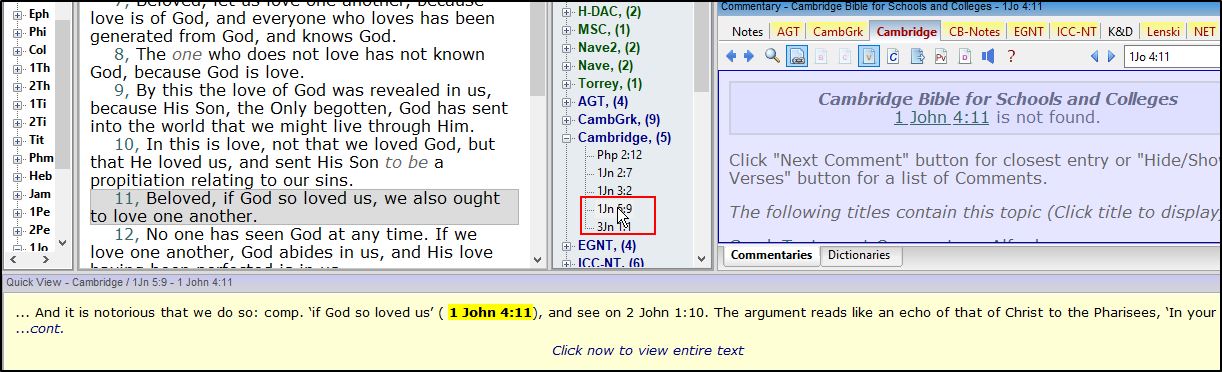Select the Tit book in book tree

pos(36,140)
